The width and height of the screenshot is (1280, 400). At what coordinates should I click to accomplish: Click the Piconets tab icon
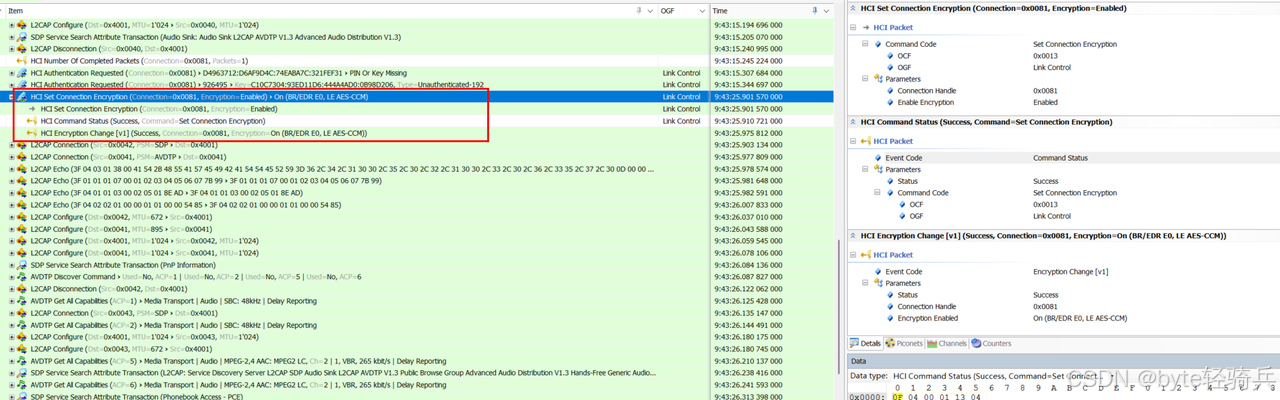point(890,343)
